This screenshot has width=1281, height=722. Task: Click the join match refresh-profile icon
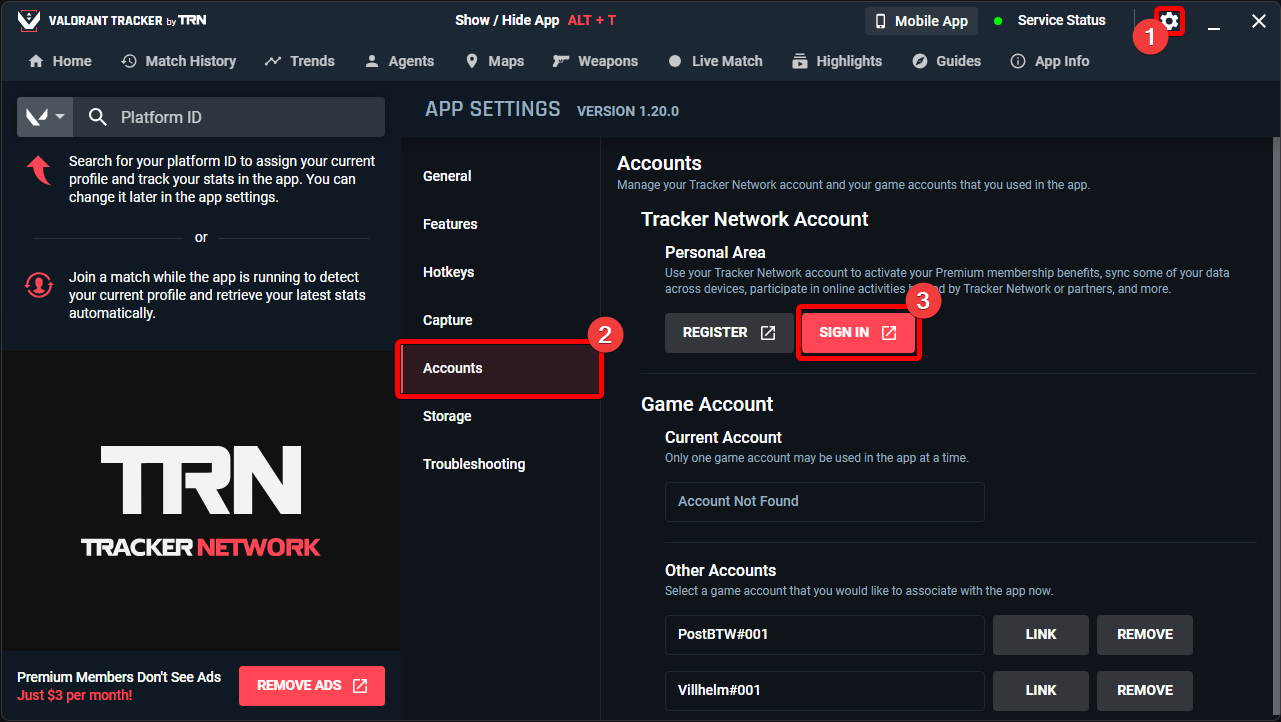click(39, 286)
